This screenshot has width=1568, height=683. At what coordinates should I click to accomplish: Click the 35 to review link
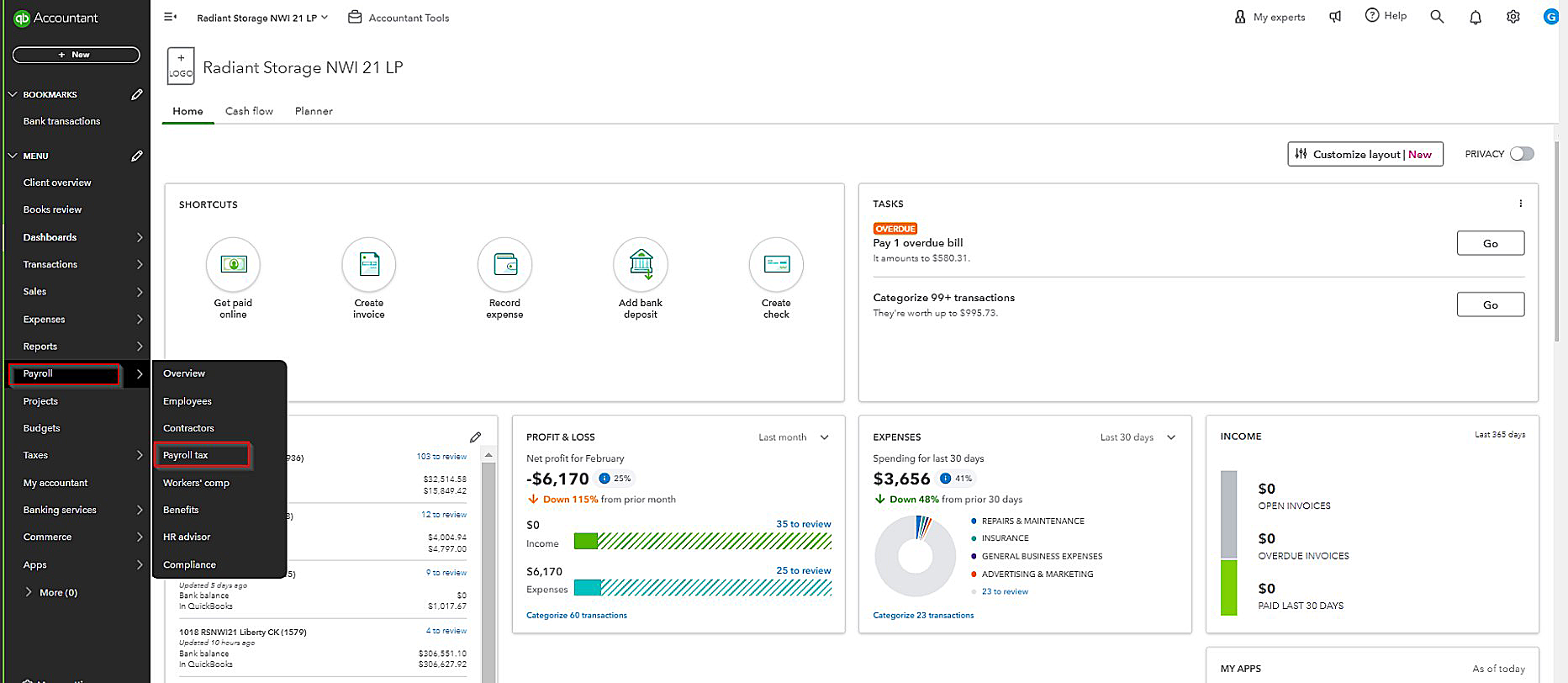[803, 524]
